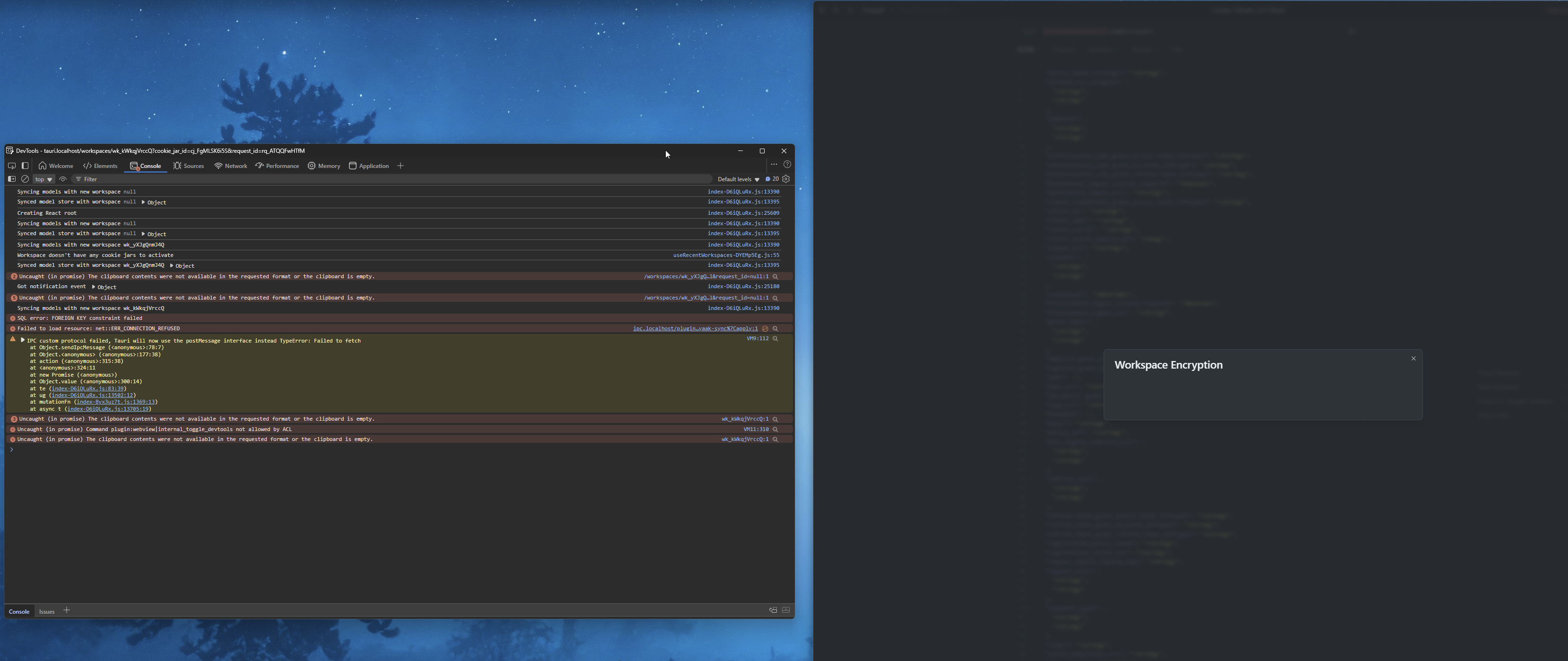Screen dimensions: 1568x661
Task: Switch to the Network tab
Action: click(230, 166)
